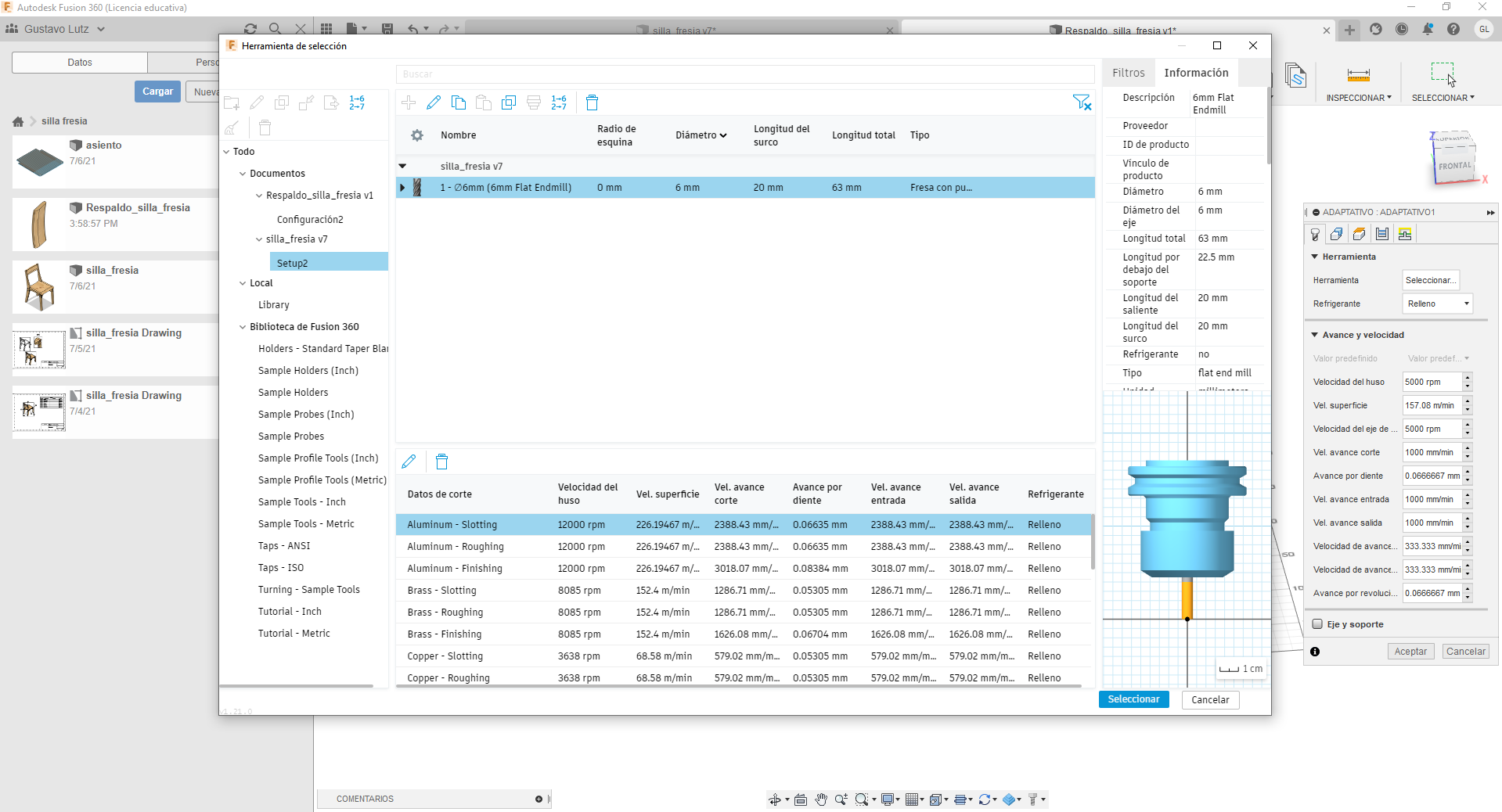Enable the Eje y soporte checkbox

coord(1317,624)
